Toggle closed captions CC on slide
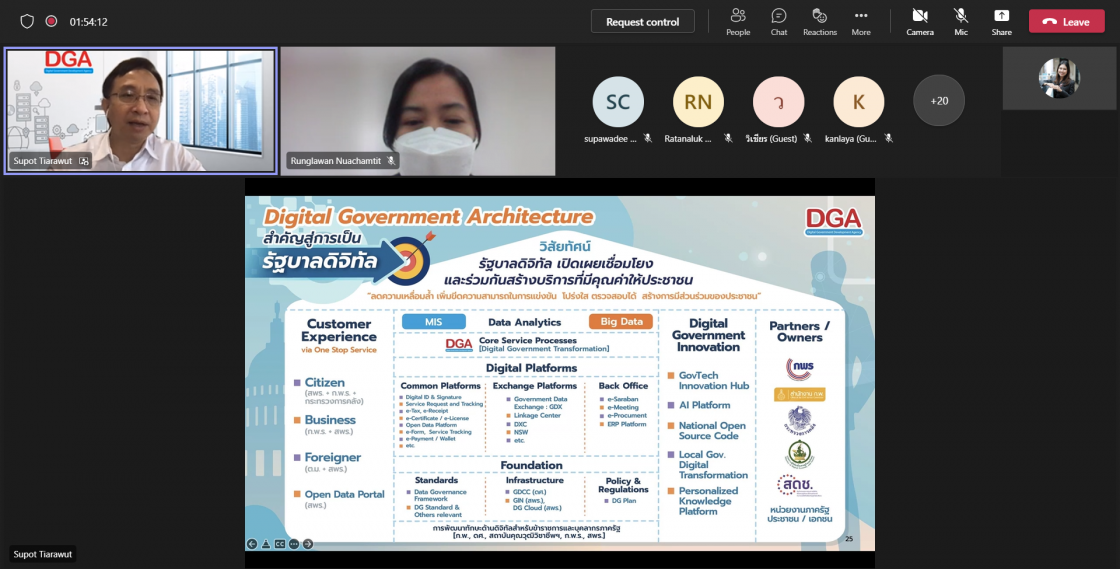The image size is (1120, 569). click(280, 544)
